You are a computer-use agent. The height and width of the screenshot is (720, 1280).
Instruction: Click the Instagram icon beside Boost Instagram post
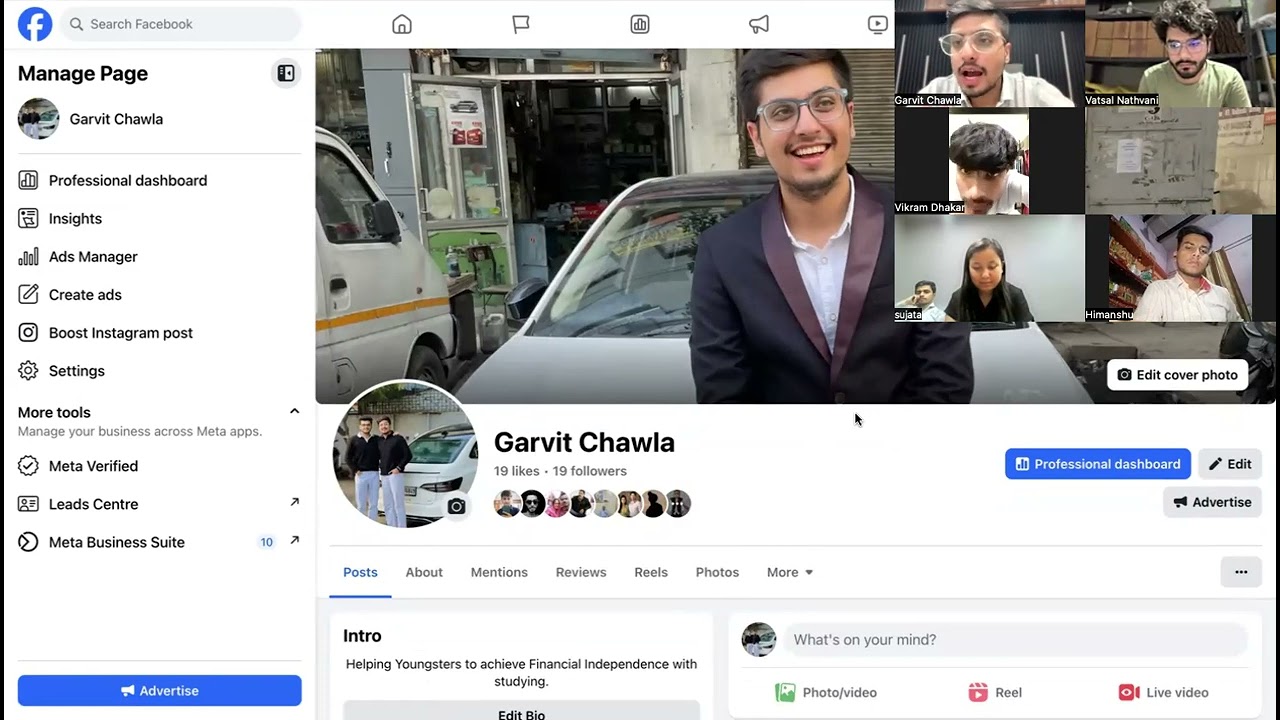[x=29, y=333]
